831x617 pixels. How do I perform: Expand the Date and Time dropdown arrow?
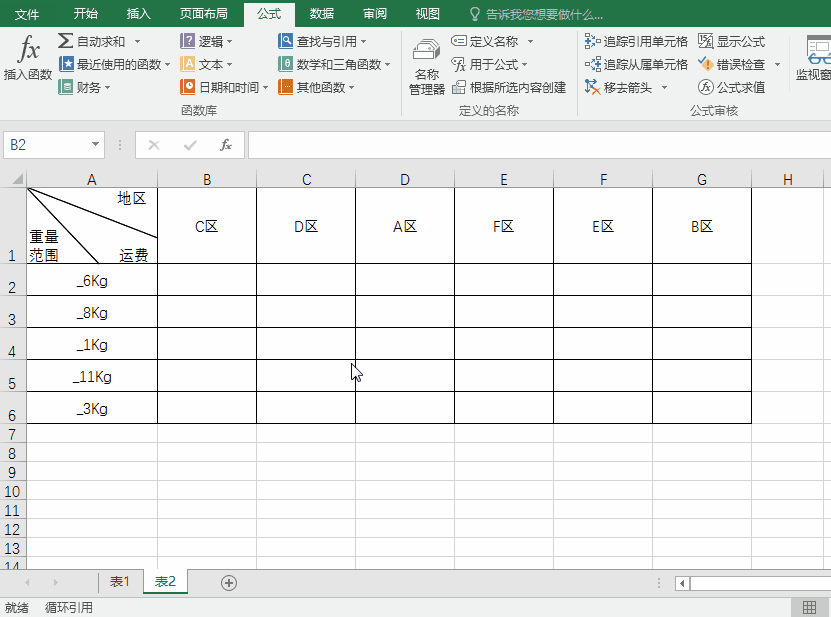tap(265, 87)
